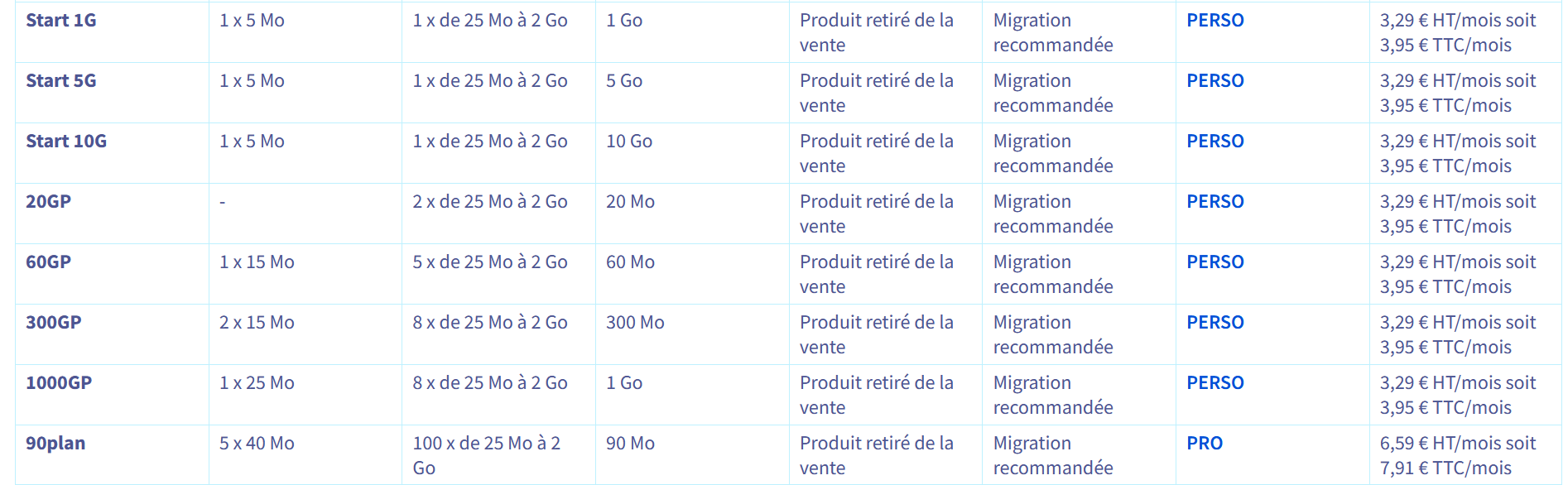1568x485 pixels.
Task: Select the "100 x de 25 Mo à 2 Go" cell
Action: 487,455
